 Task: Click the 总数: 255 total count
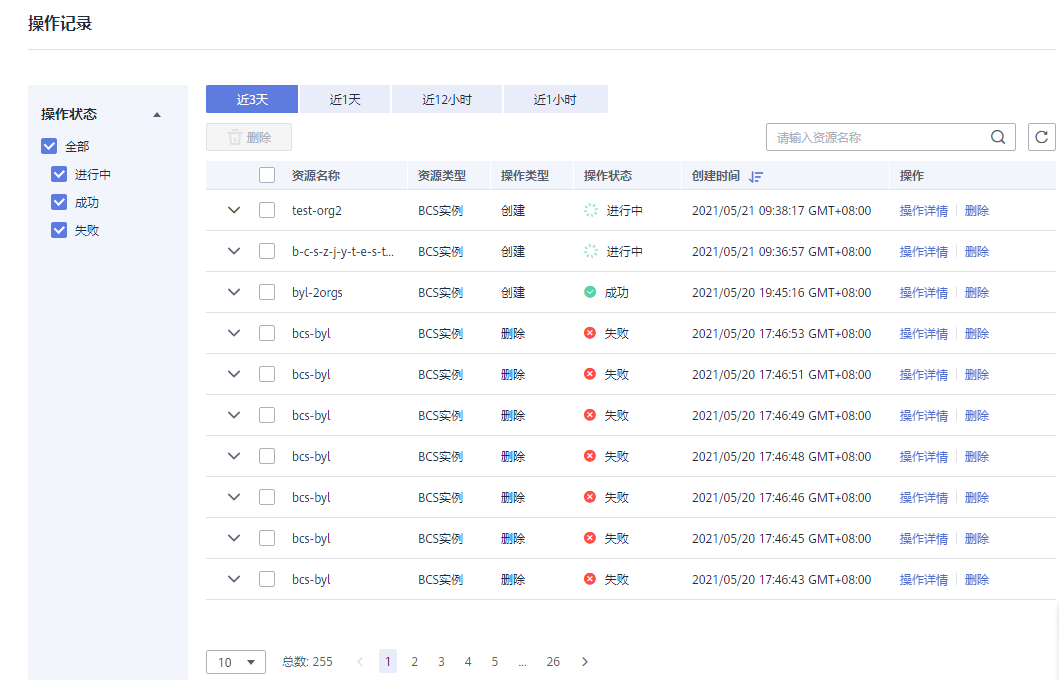tap(307, 662)
